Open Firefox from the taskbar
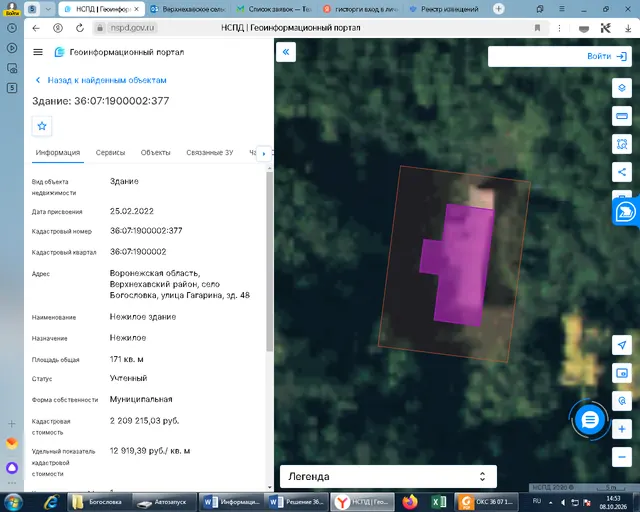 coord(410,502)
